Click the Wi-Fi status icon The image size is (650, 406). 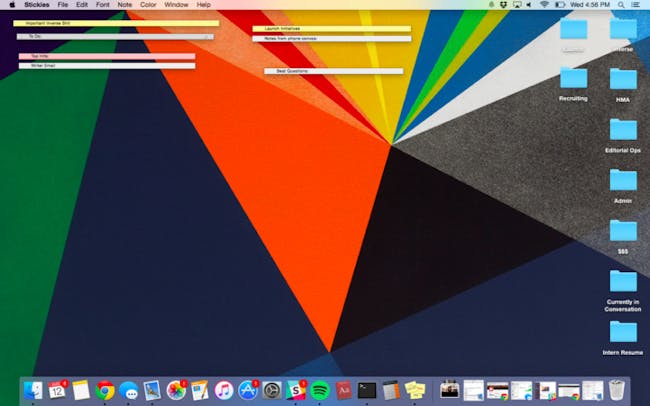pyautogui.click(x=544, y=5)
